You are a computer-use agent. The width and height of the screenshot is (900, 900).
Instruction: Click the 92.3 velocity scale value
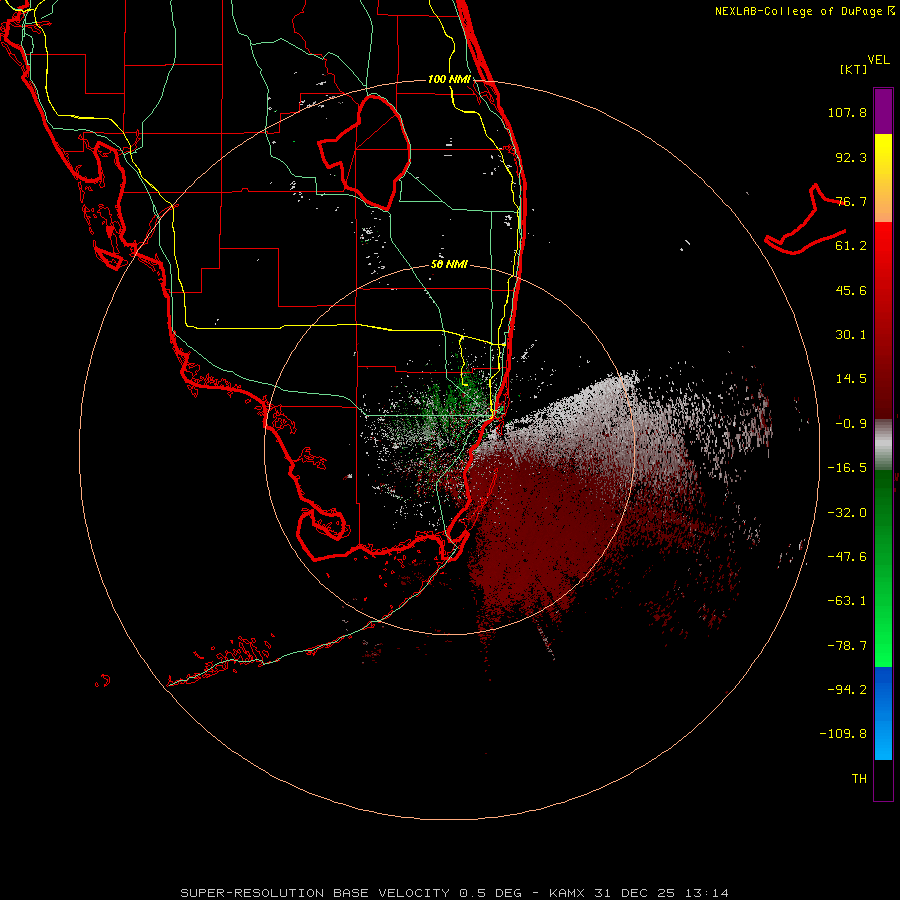pos(851,157)
